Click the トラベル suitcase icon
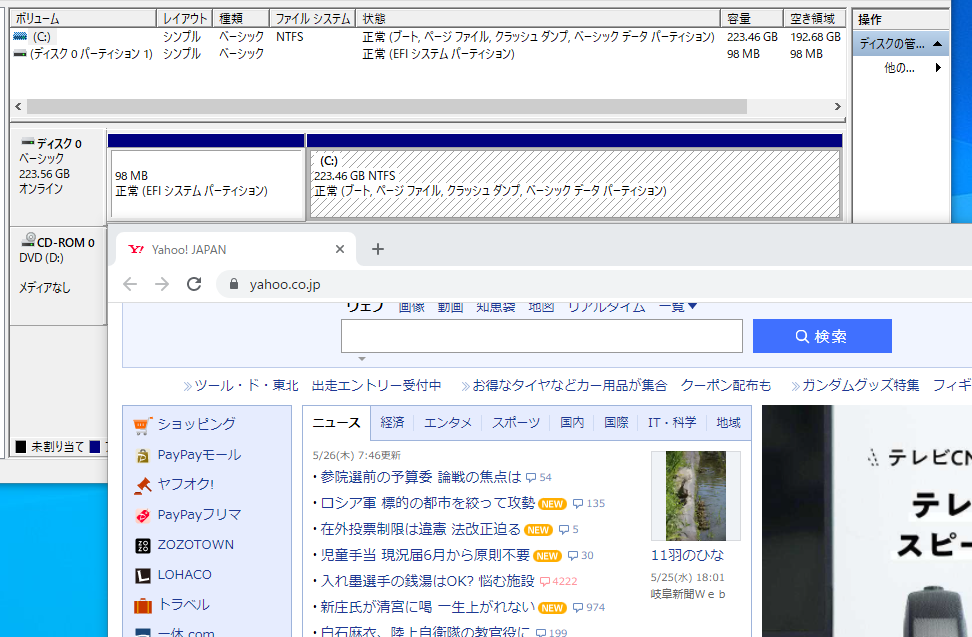 click(x=143, y=605)
